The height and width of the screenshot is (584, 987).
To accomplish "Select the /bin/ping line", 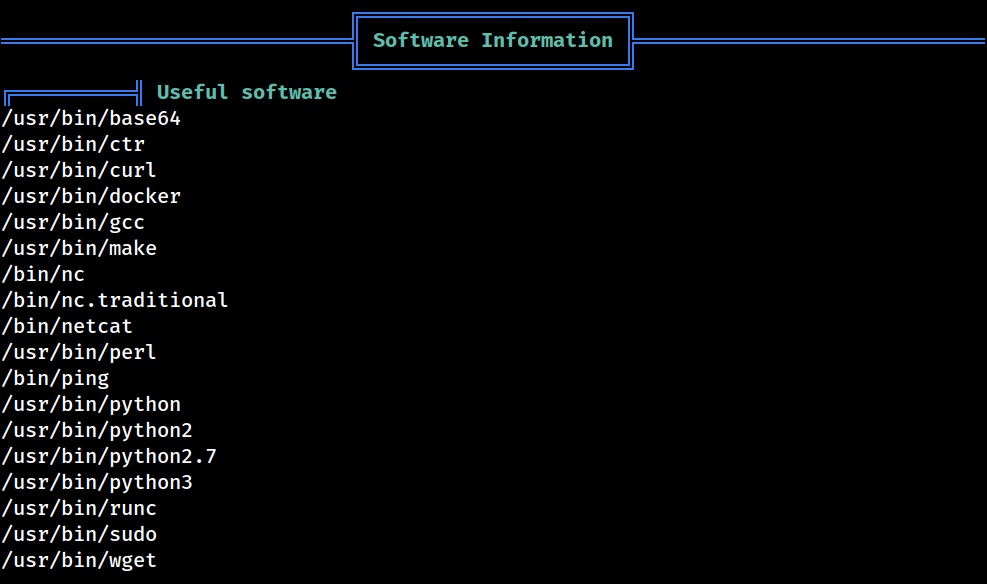I will click(55, 379).
